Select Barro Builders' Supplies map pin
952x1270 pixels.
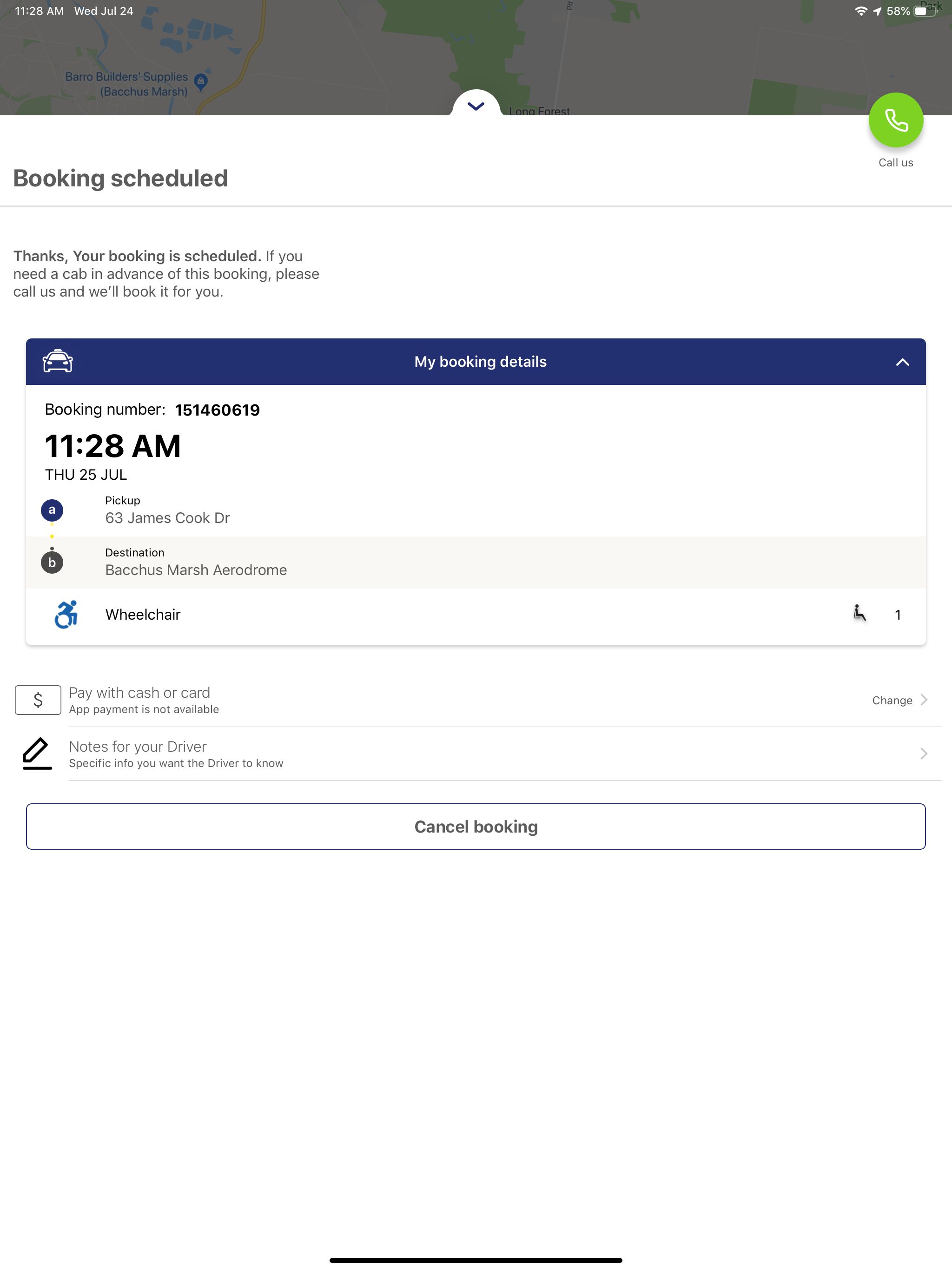coord(200,81)
